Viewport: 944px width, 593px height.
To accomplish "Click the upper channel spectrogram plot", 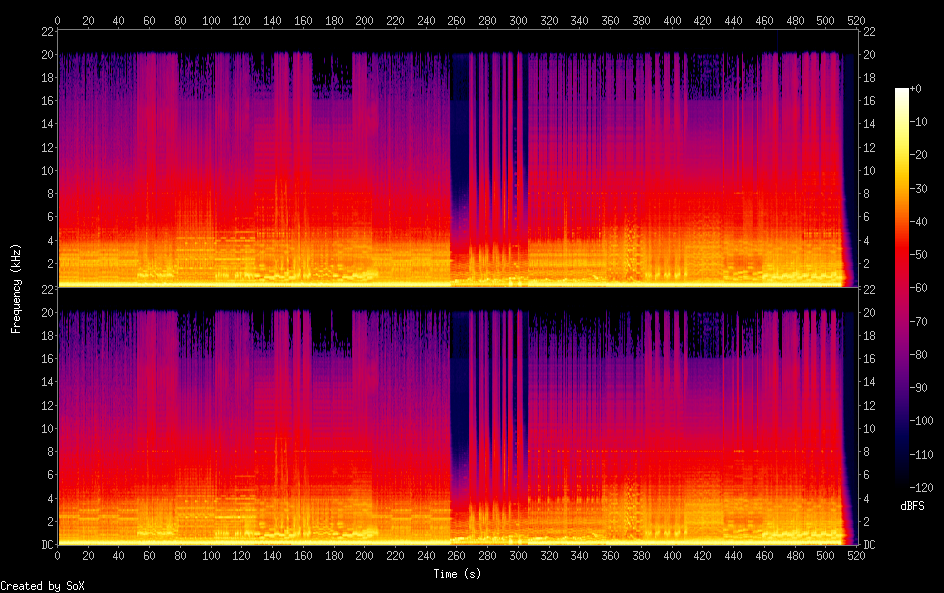I will coord(458,159).
